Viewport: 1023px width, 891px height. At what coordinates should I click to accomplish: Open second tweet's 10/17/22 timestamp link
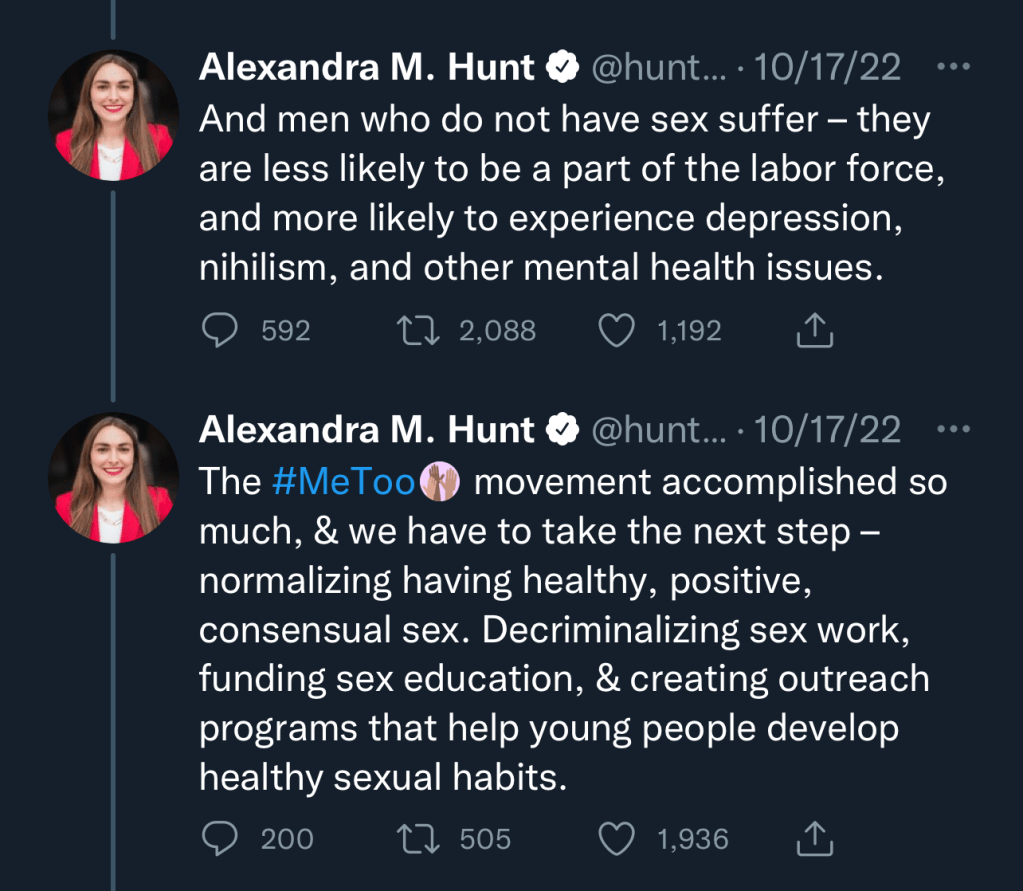pos(828,430)
